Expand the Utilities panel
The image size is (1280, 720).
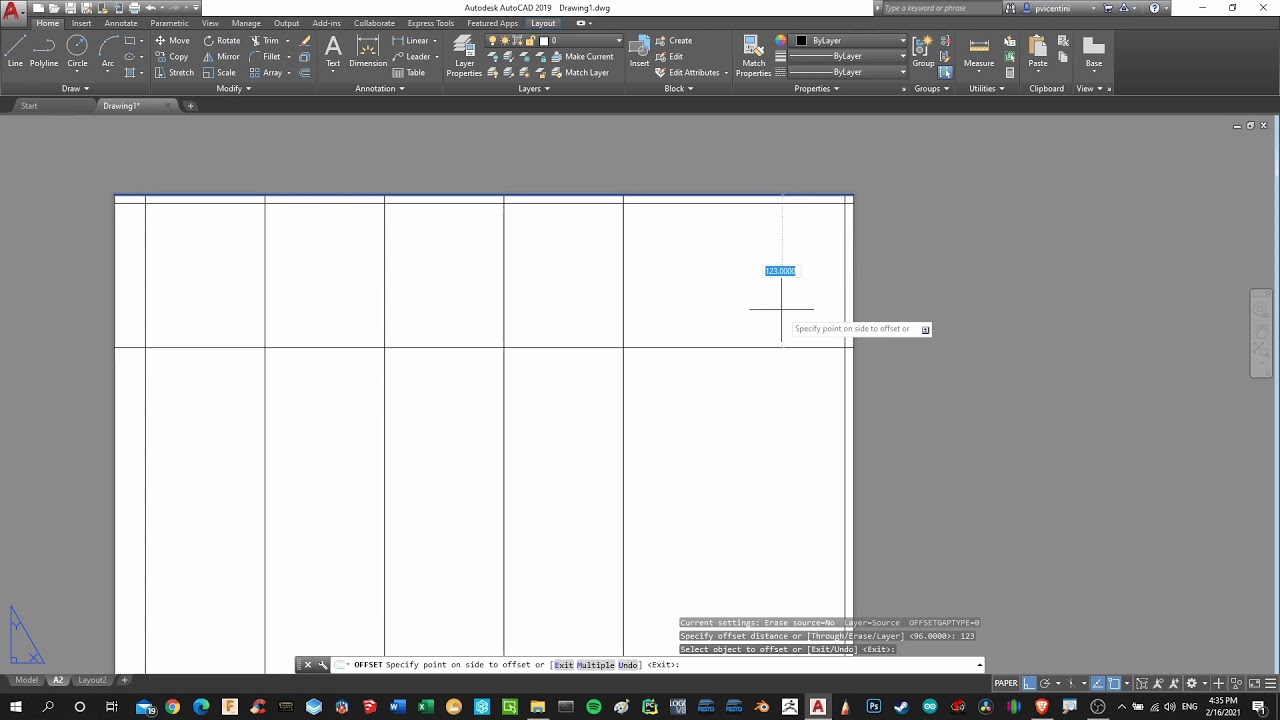click(986, 88)
